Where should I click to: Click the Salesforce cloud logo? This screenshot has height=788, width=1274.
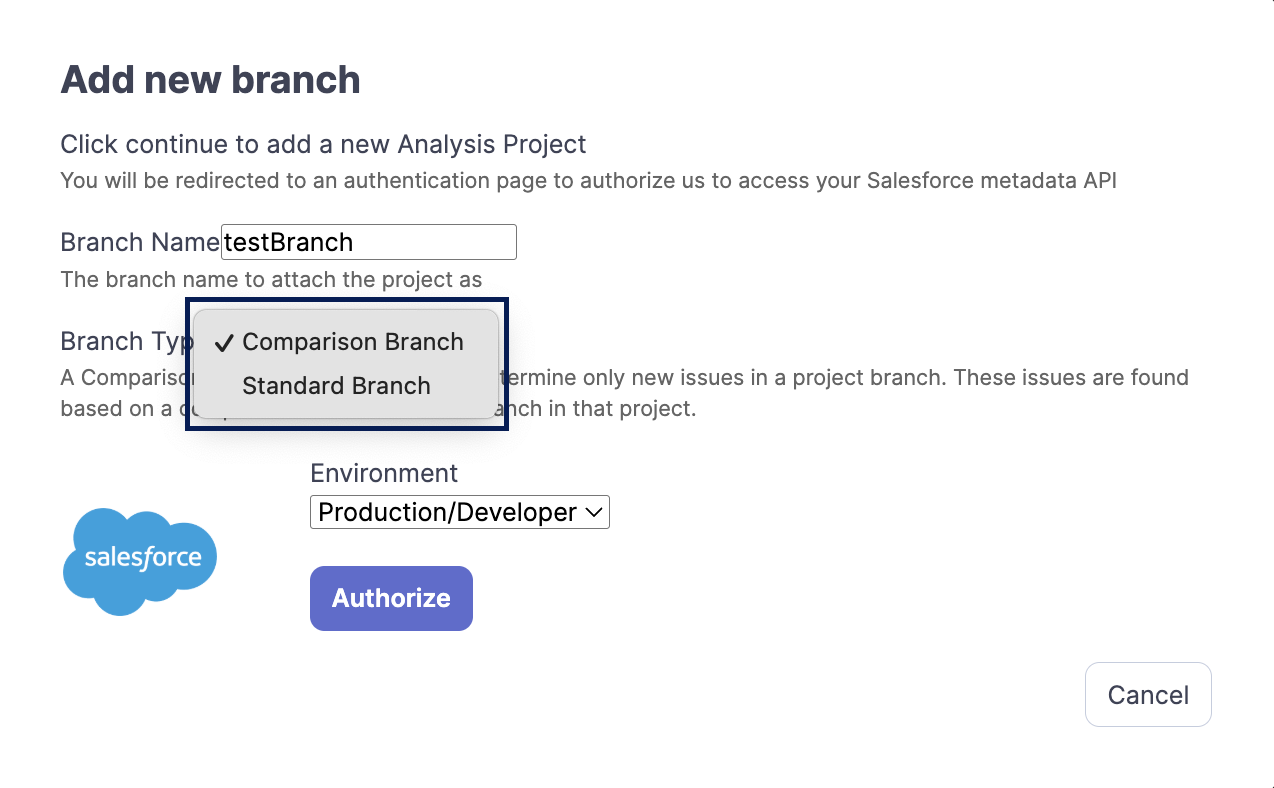pos(140,560)
